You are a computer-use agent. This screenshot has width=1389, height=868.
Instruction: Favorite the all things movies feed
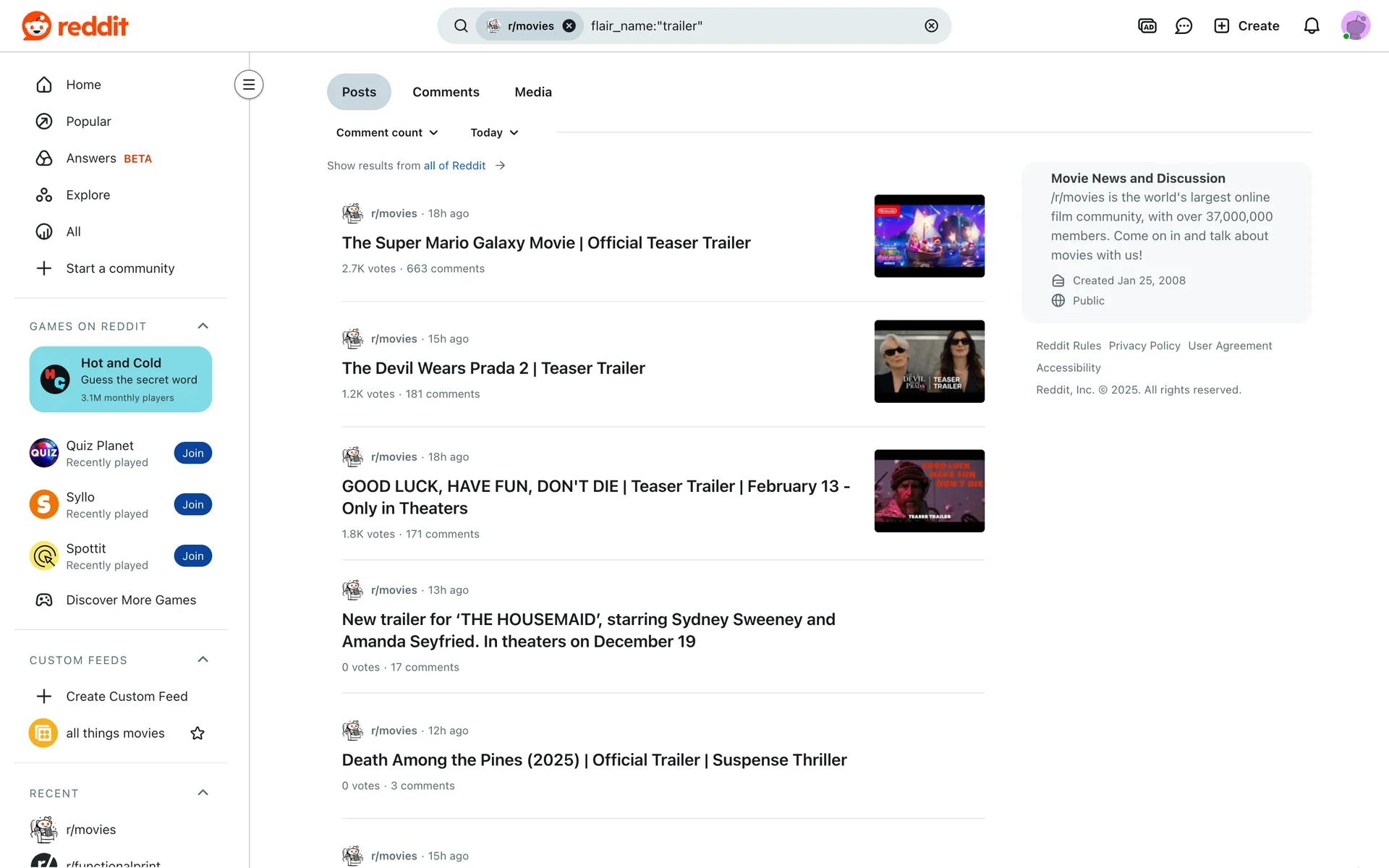[197, 733]
